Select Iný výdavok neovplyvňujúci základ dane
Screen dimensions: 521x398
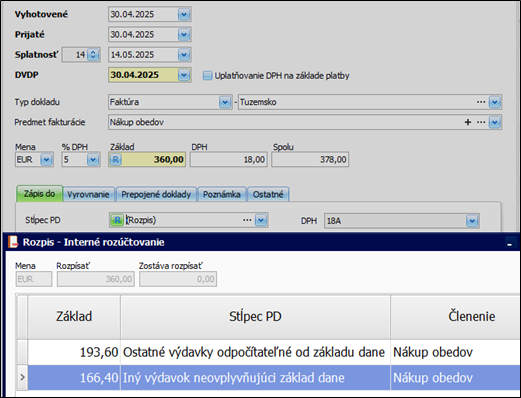click(255, 378)
